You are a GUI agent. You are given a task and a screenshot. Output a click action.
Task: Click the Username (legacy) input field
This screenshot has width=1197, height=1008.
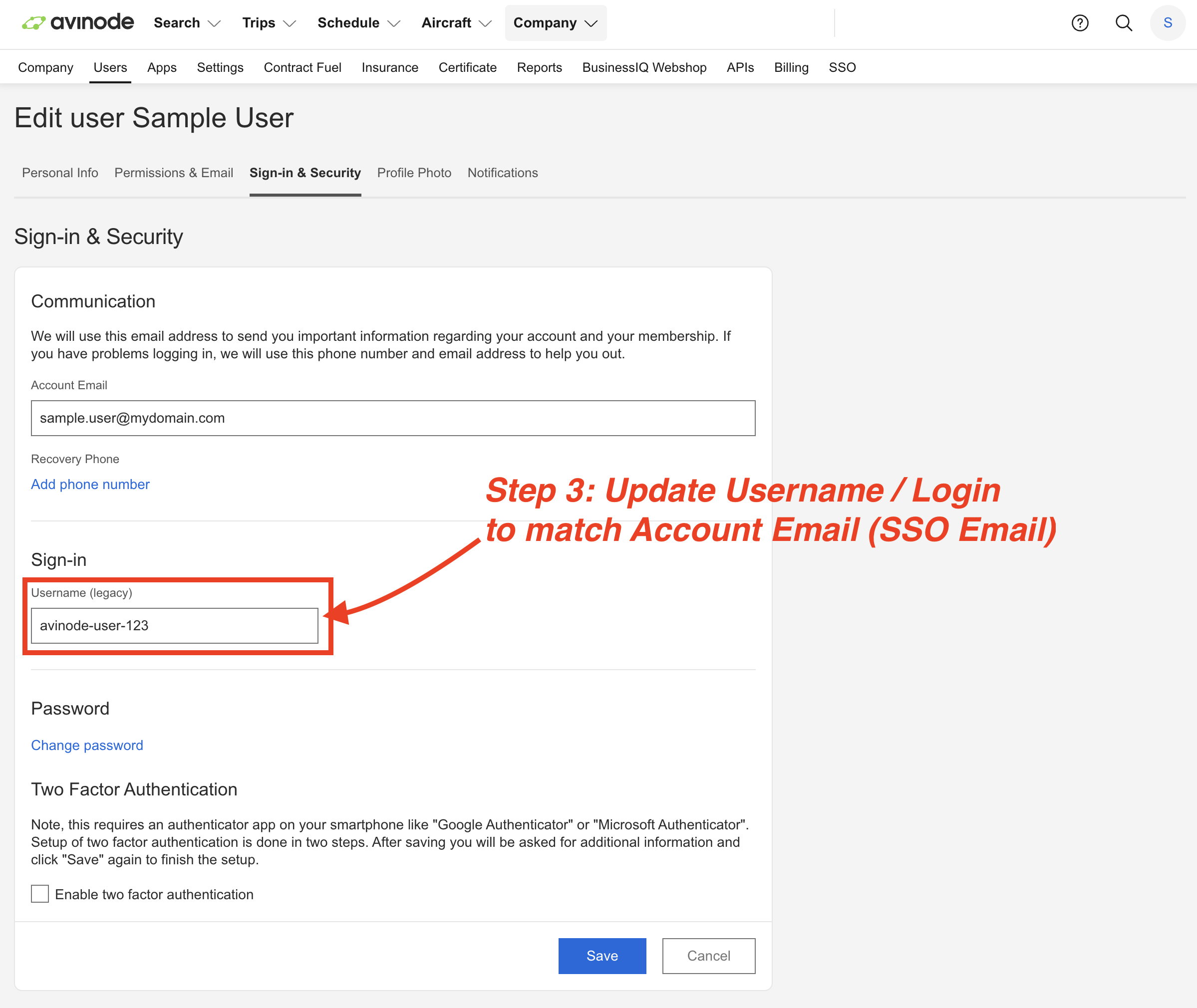click(x=174, y=625)
